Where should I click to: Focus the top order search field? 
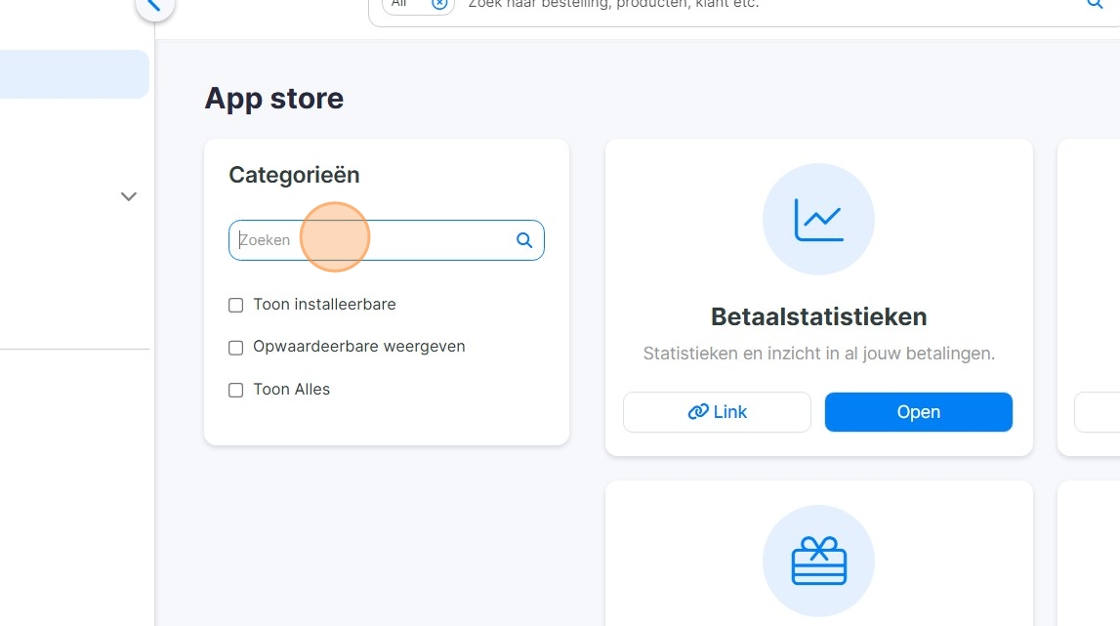[x=743, y=6]
